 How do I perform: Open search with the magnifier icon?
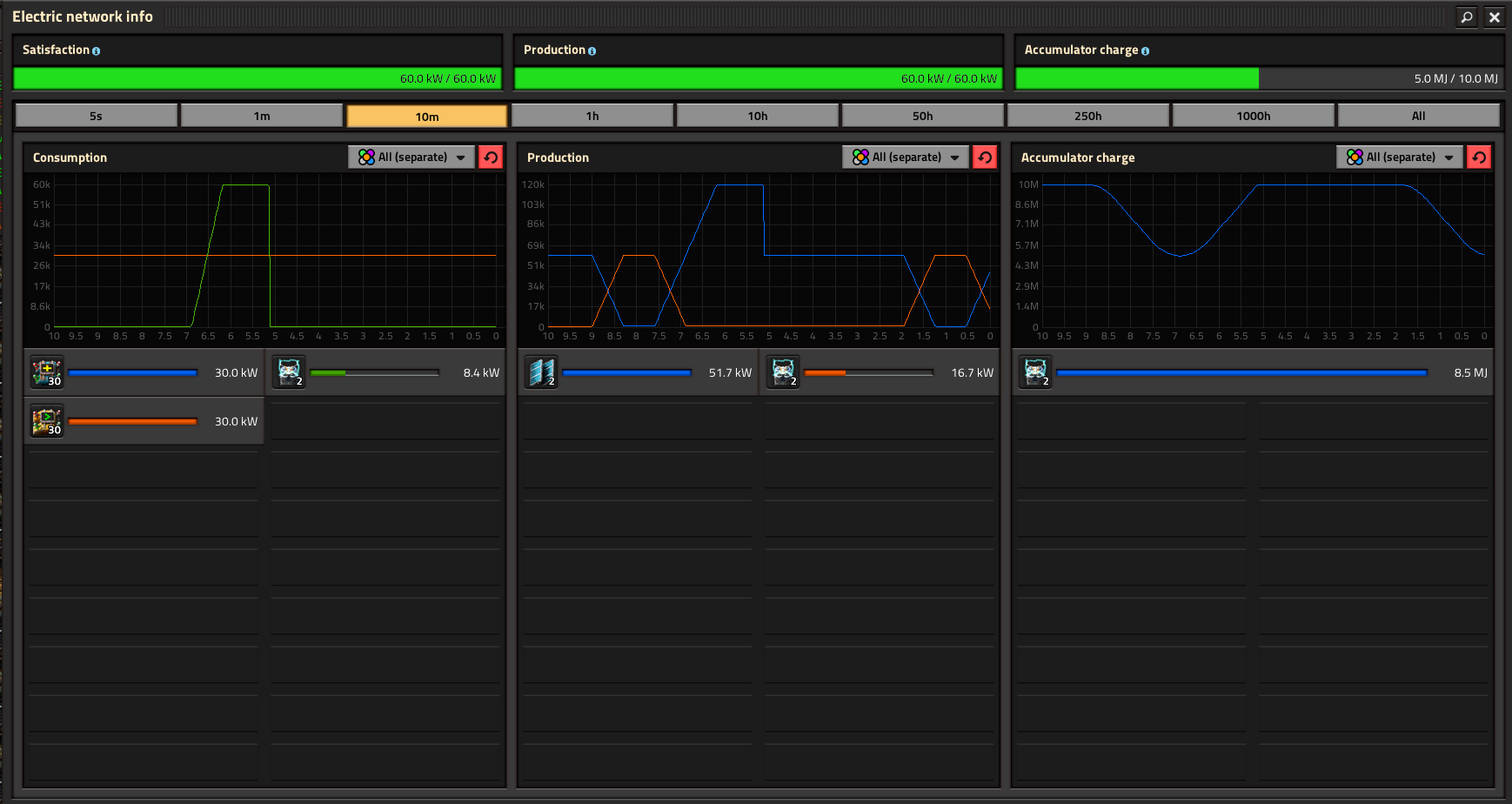point(1467,17)
